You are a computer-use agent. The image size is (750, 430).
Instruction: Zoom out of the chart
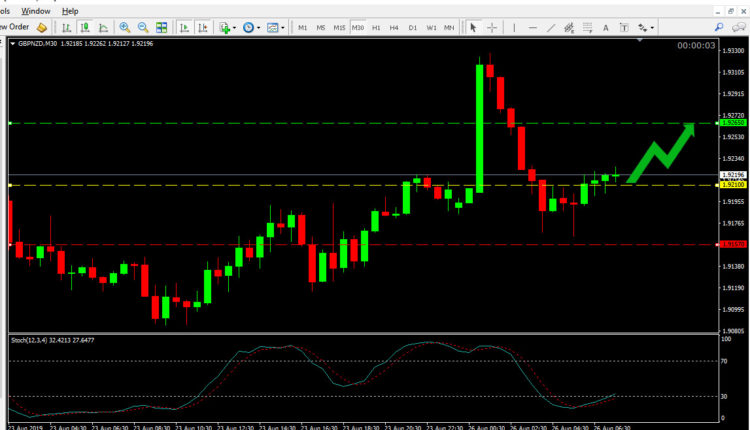click(x=143, y=28)
